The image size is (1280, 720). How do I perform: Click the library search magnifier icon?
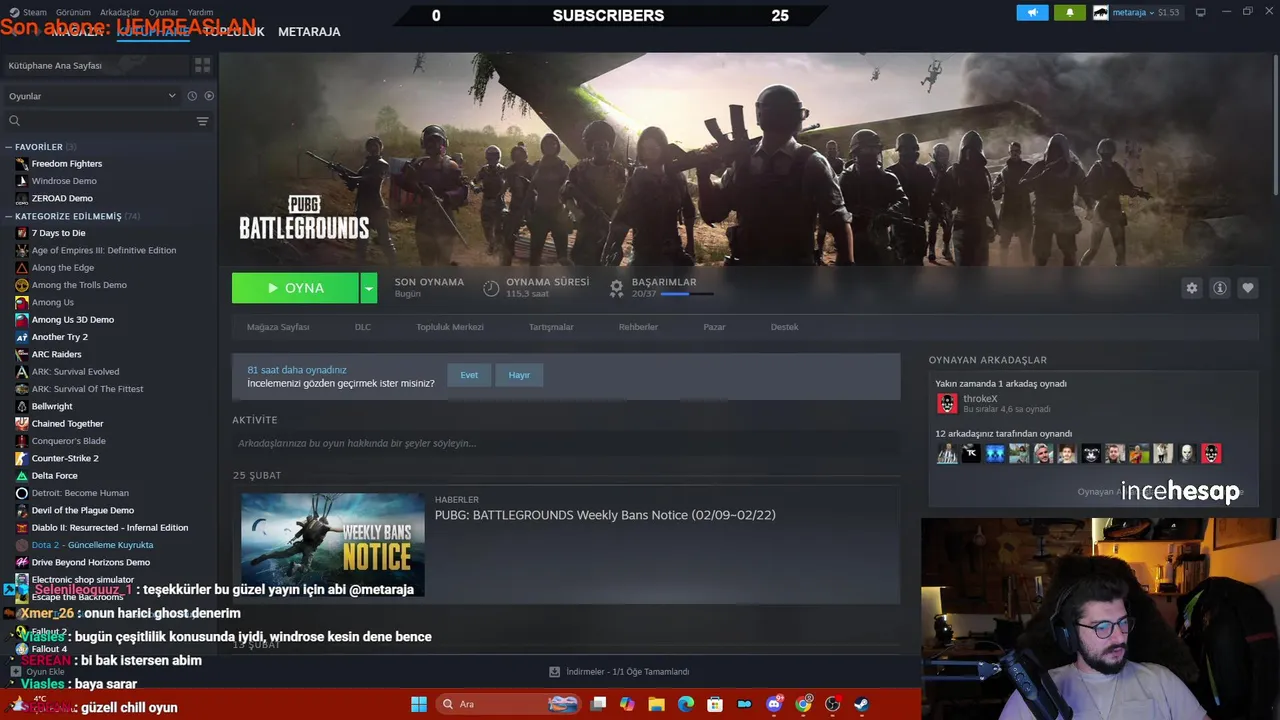14,121
